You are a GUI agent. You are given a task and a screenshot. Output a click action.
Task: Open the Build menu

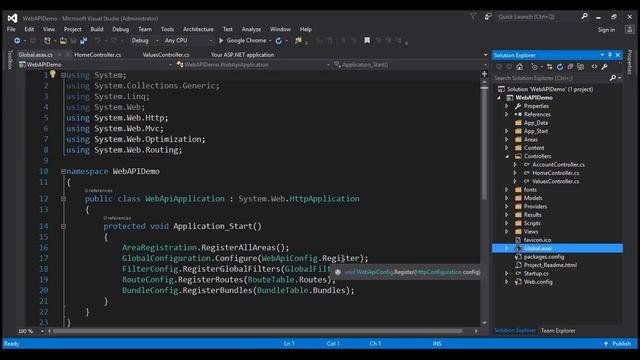pyautogui.click(x=97, y=29)
